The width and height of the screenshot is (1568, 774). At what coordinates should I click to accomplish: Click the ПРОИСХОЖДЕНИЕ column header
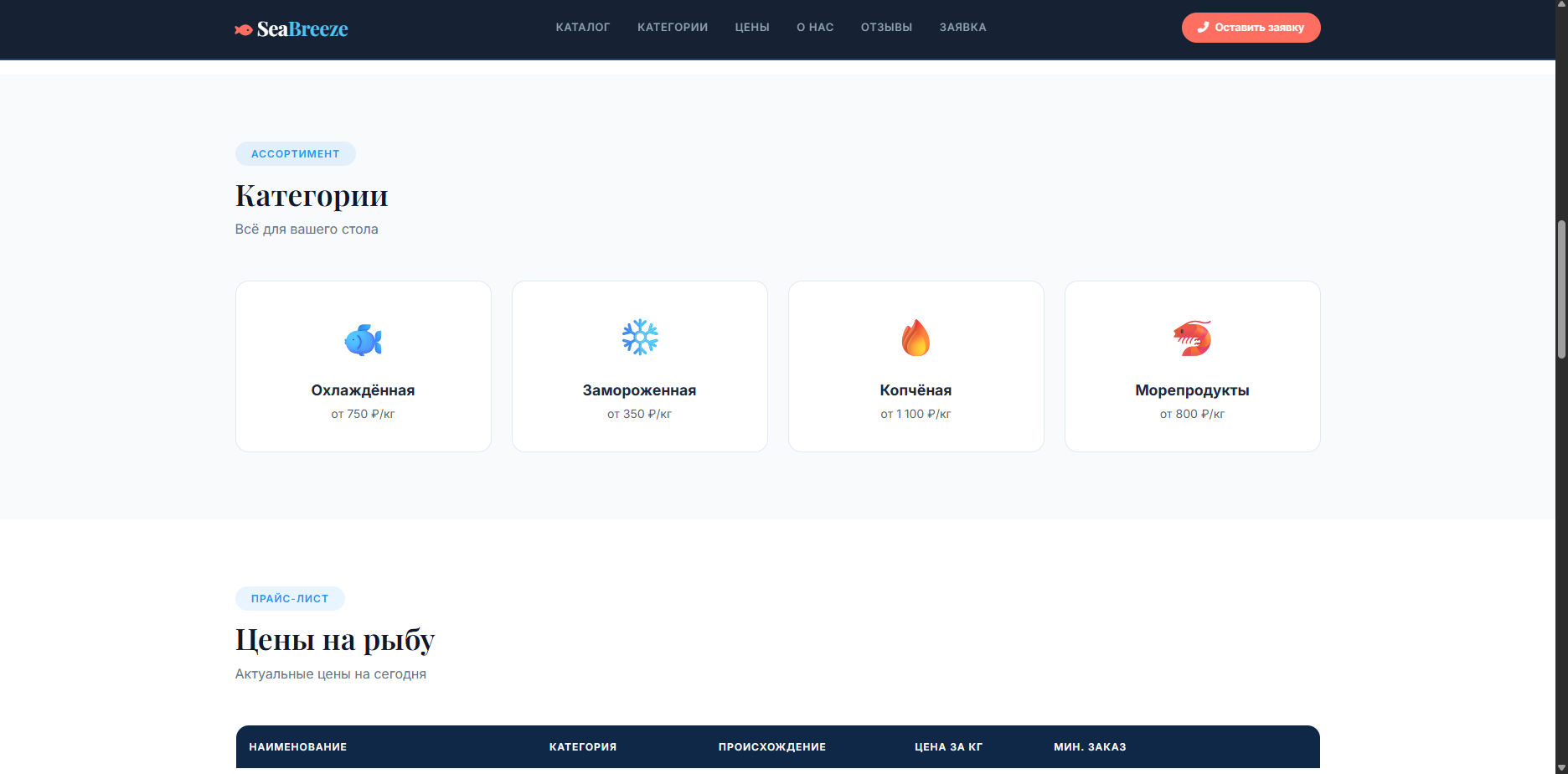[772, 747]
